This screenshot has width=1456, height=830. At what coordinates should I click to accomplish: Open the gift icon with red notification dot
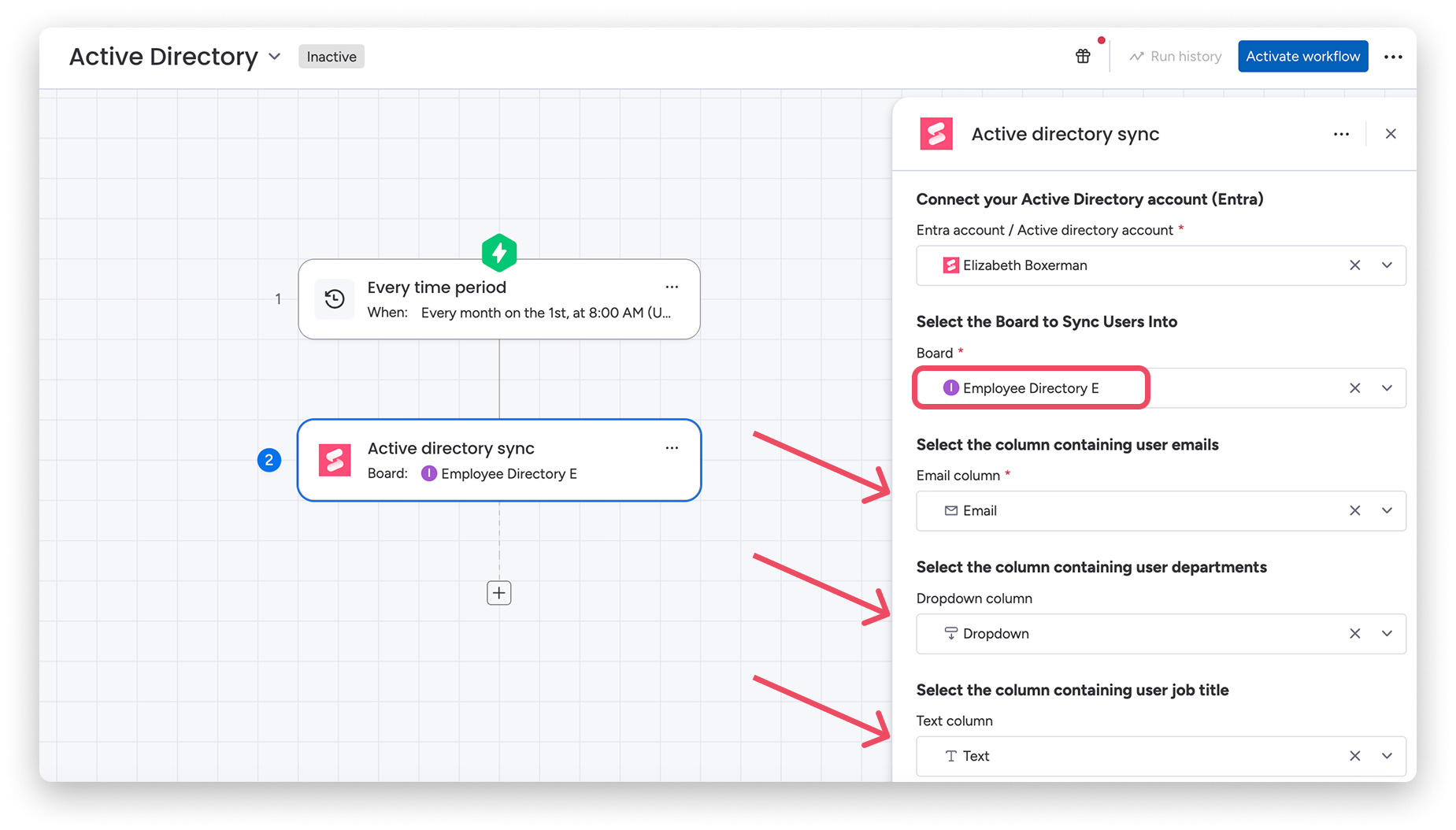click(x=1083, y=56)
